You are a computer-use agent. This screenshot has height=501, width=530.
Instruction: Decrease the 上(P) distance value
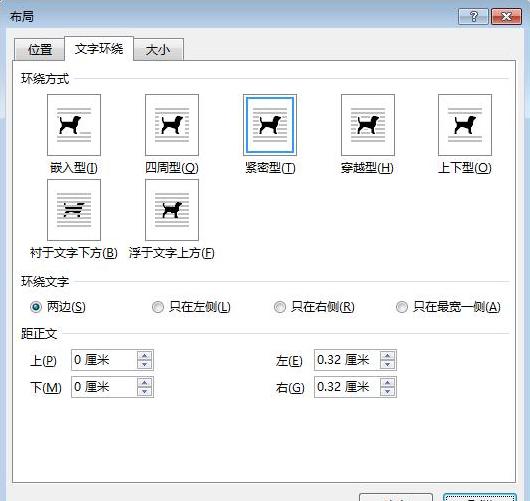click(145, 364)
